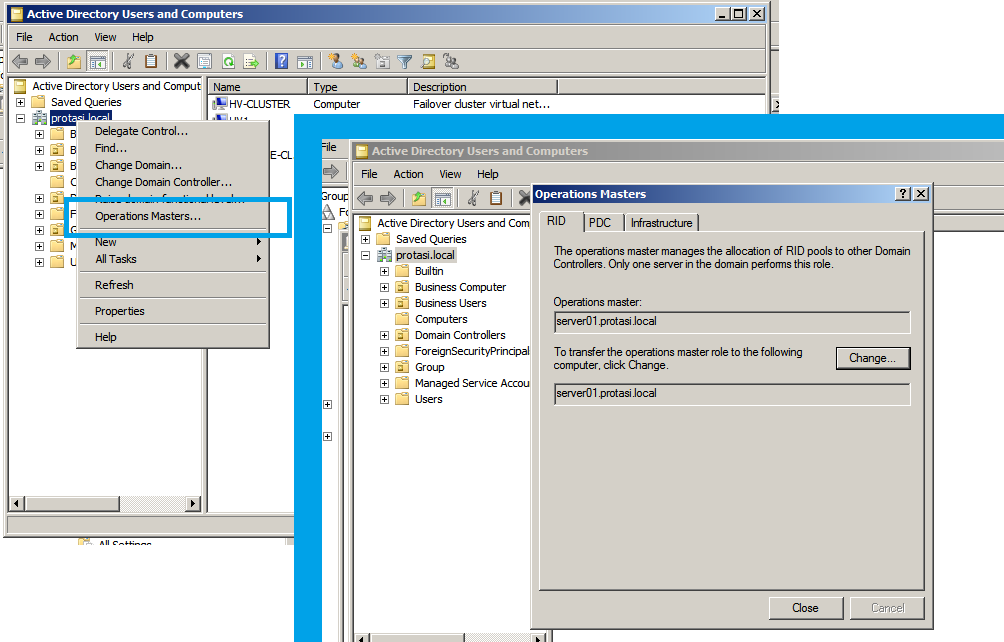Click Up One Level icon in context-menu window
Viewport: 1004px width, 642px height.
(x=74, y=61)
